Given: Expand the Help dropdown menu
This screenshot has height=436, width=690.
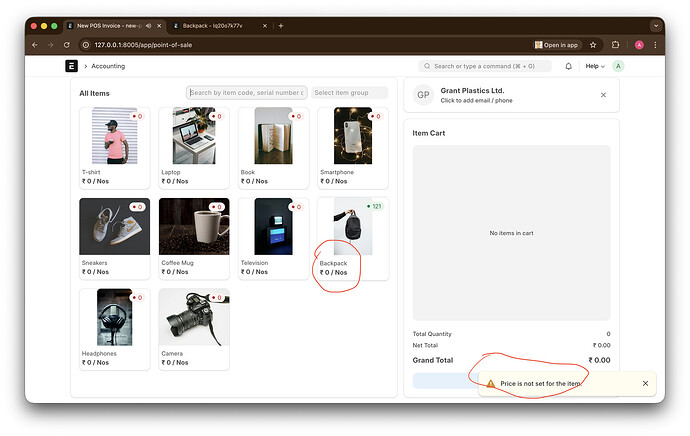Looking at the screenshot, I should pyautogui.click(x=596, y=66).
